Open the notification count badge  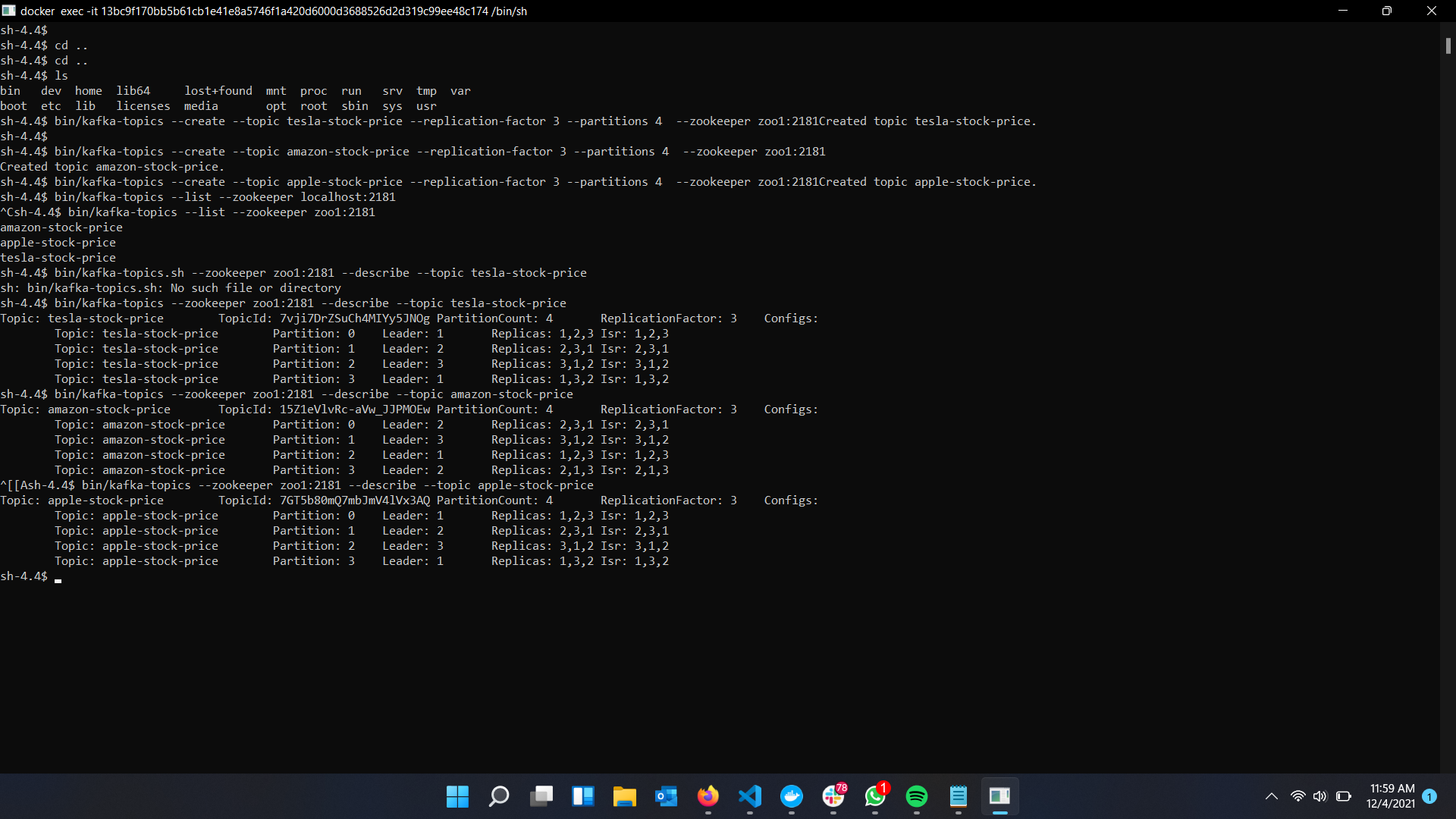1429,796
